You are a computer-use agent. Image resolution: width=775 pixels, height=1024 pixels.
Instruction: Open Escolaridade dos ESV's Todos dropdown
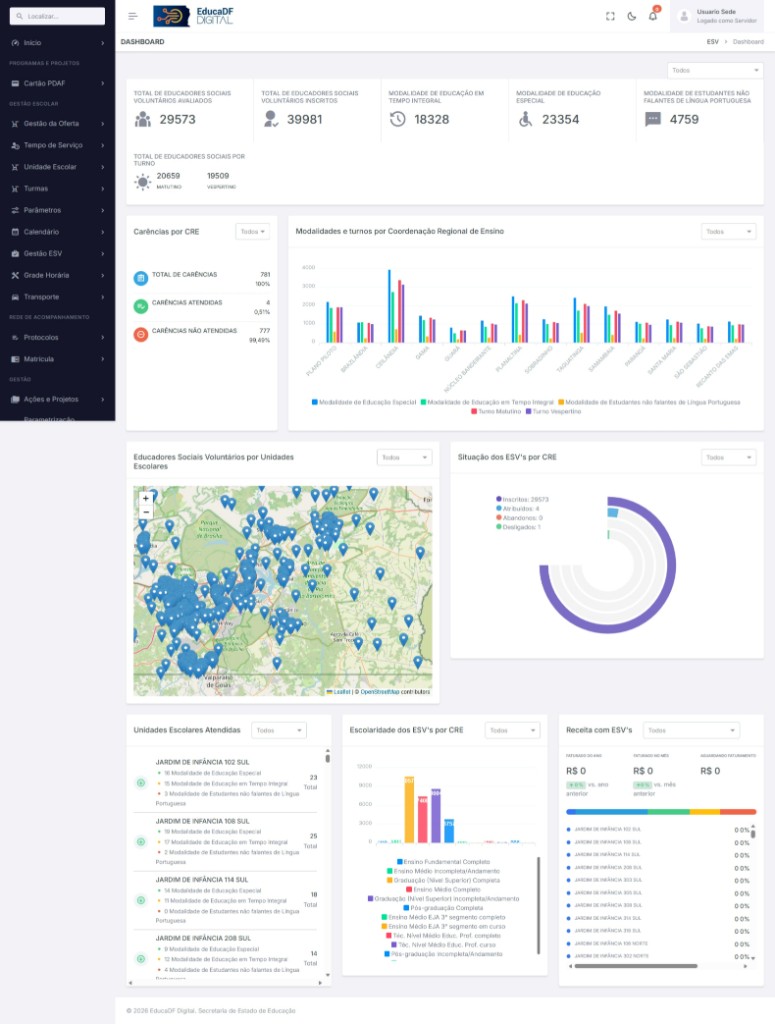(x=513, y=730)
